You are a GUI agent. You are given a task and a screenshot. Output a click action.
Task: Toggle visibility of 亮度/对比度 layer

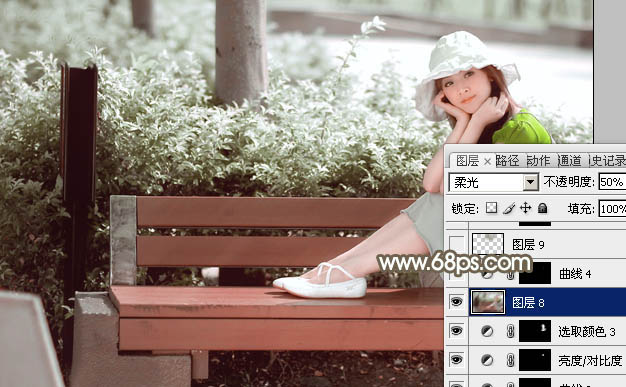(456, 360)
